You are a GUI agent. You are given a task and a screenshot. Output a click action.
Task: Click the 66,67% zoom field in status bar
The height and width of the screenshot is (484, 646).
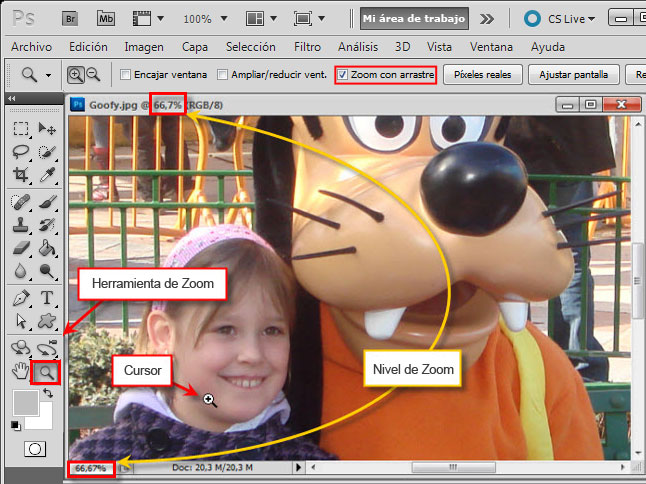click(91, 468)
